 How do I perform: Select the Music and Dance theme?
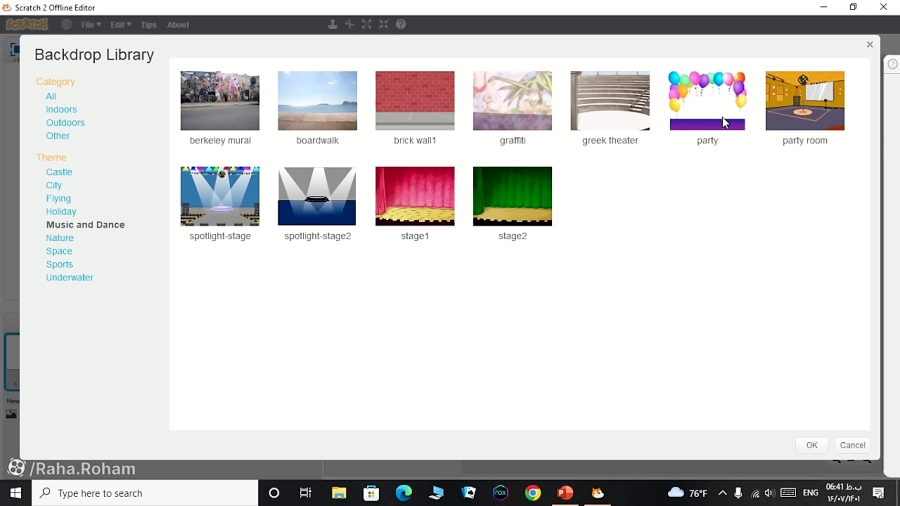point(86,225)
